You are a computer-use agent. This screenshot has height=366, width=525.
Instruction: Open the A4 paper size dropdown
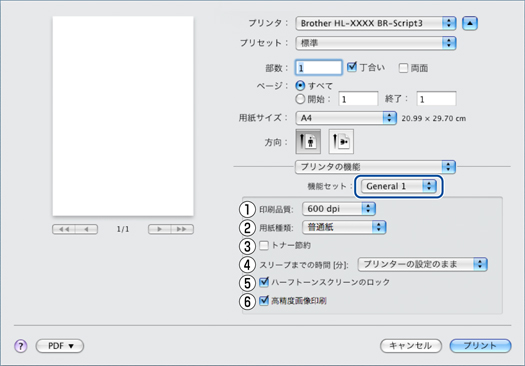346,118
